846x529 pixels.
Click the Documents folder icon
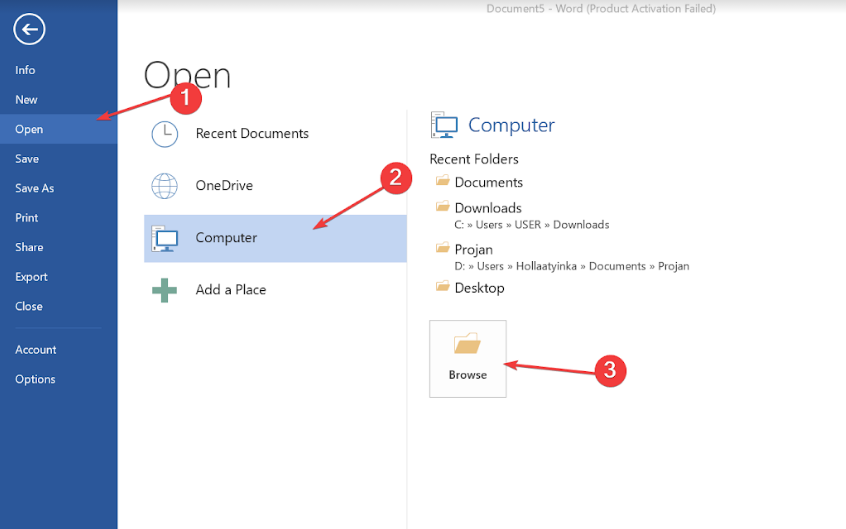pyautogui.click(x=442, y=180)
